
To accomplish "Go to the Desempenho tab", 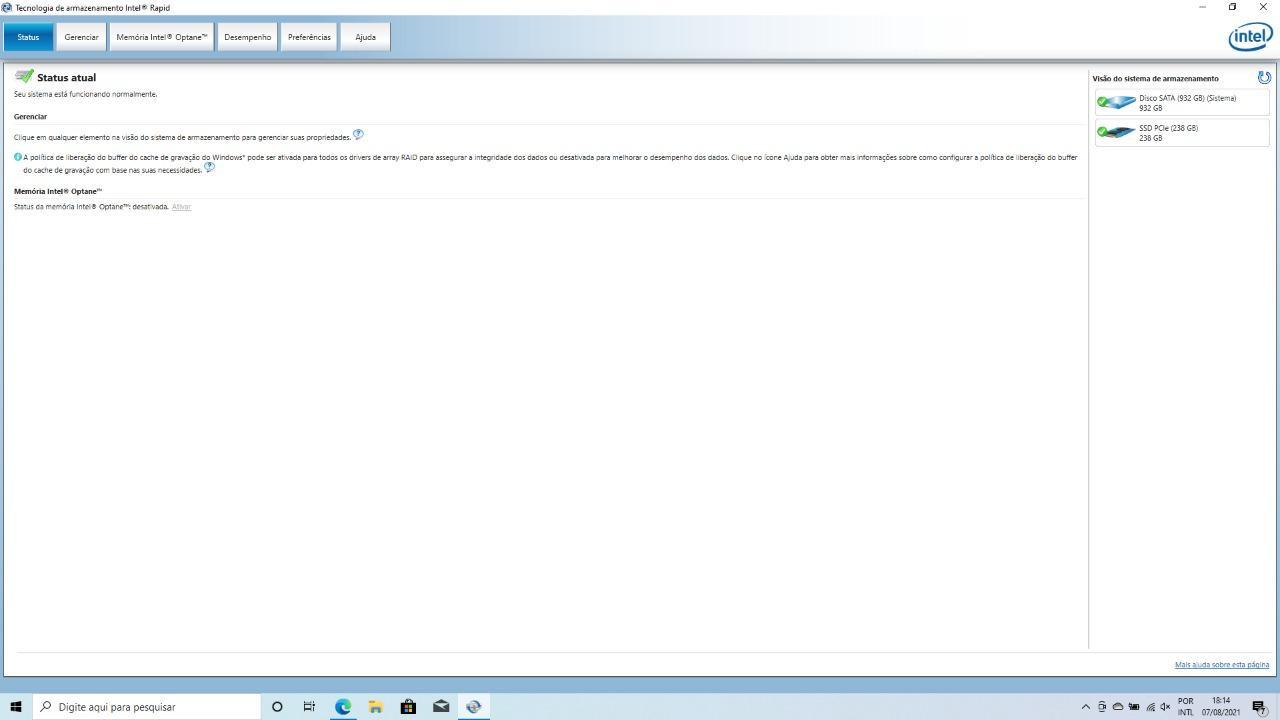I will point(247,37).
